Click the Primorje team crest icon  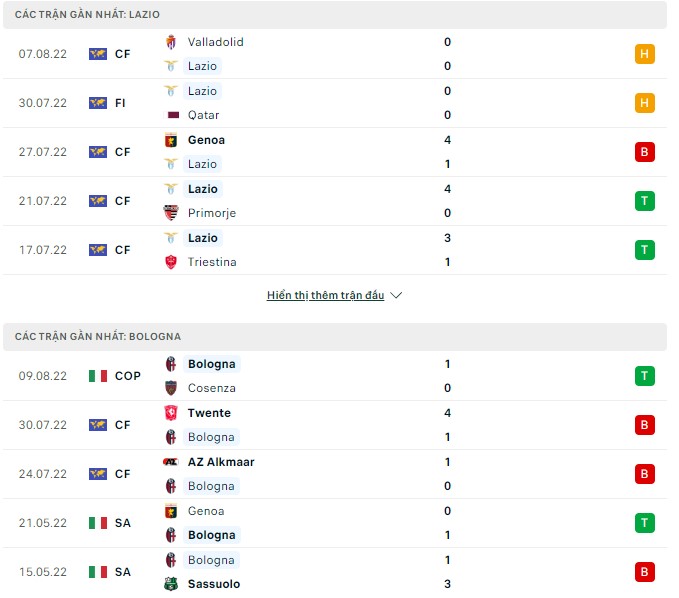171,213
